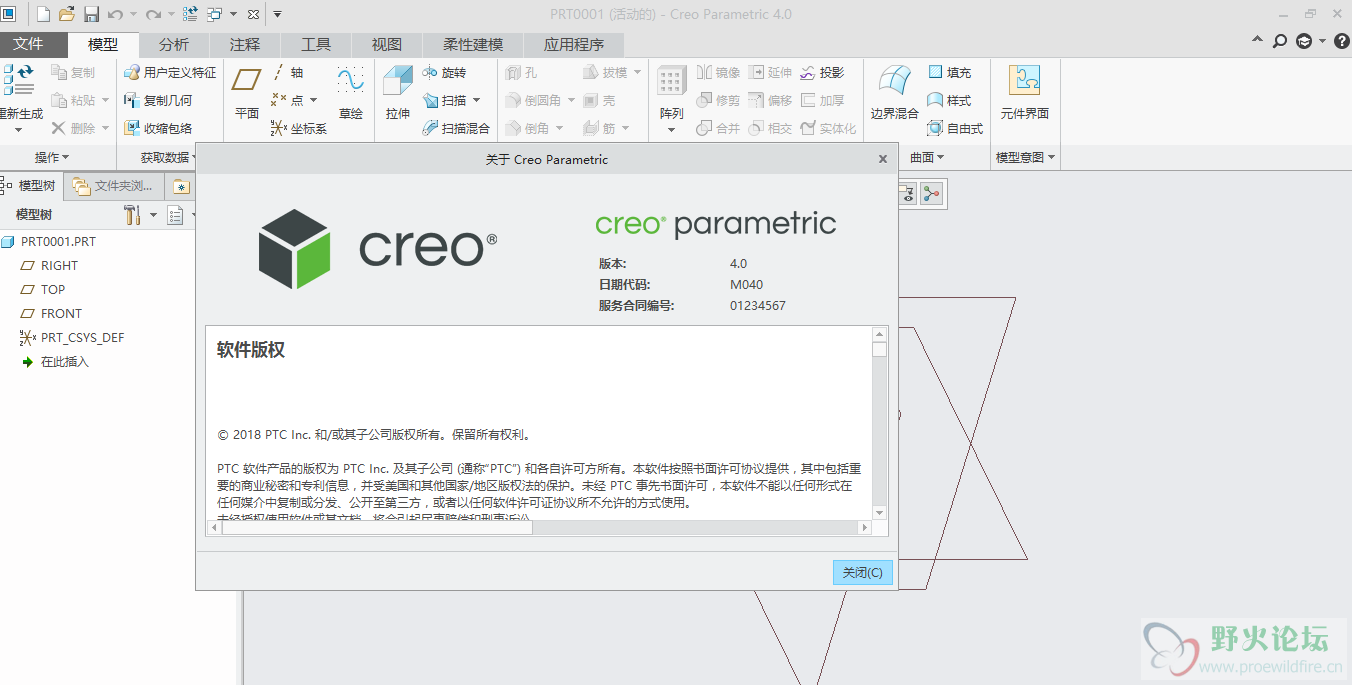1352x685 pixels.
Task: Select the 旋转 revolve tool
Action: pyautogui.click(x=444, y=73)
